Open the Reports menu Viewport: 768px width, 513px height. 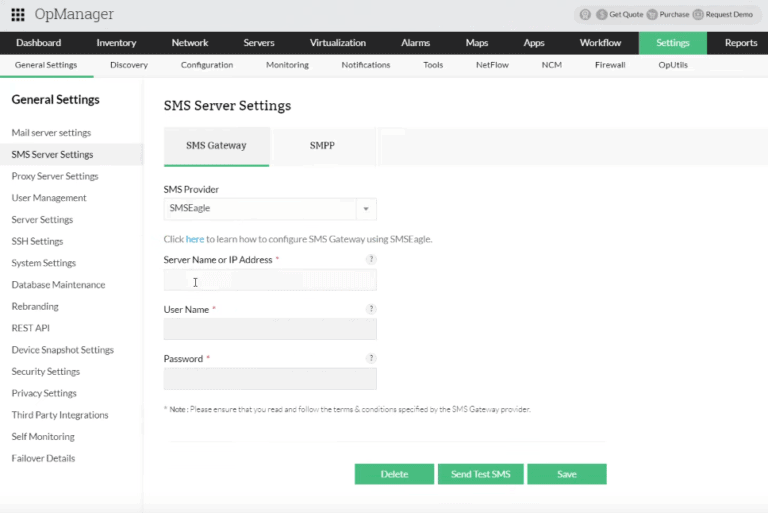pos(741,43)
